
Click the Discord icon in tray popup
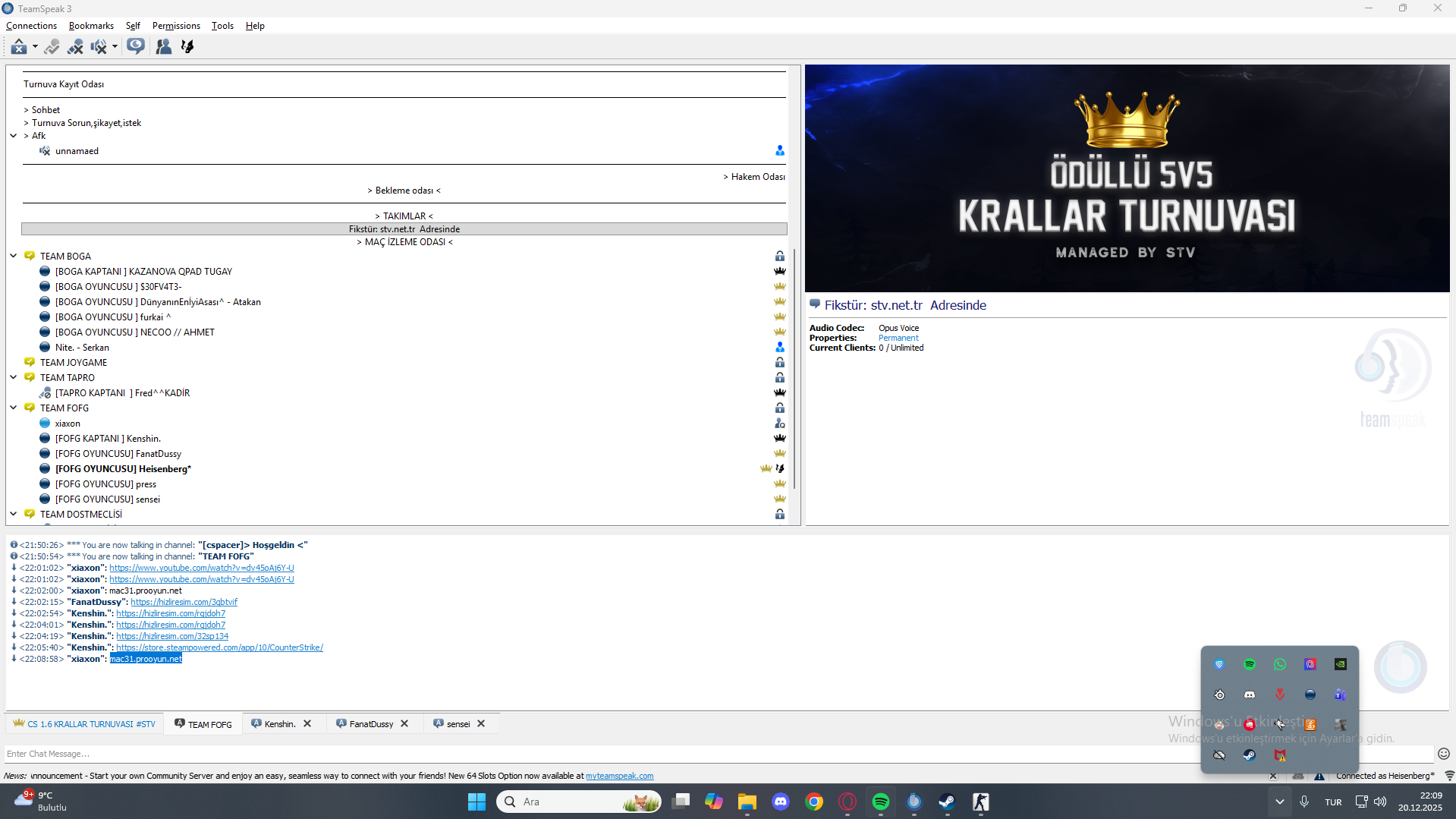pos(1250,695)
